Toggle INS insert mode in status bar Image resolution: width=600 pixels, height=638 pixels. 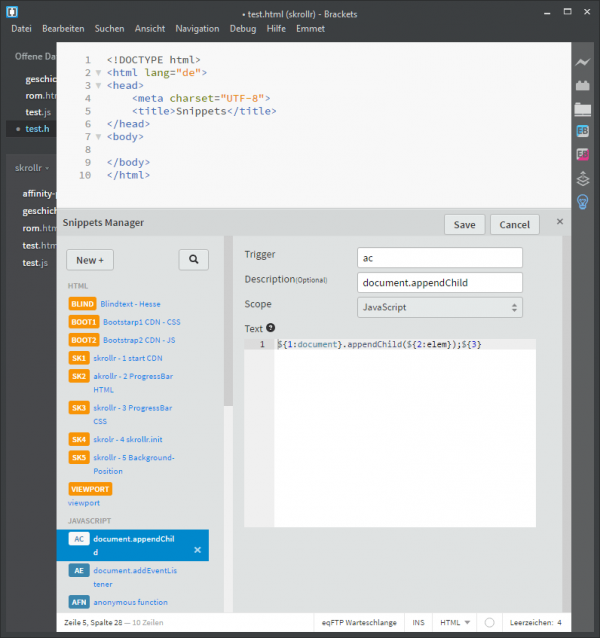click(x=418, y=623)
